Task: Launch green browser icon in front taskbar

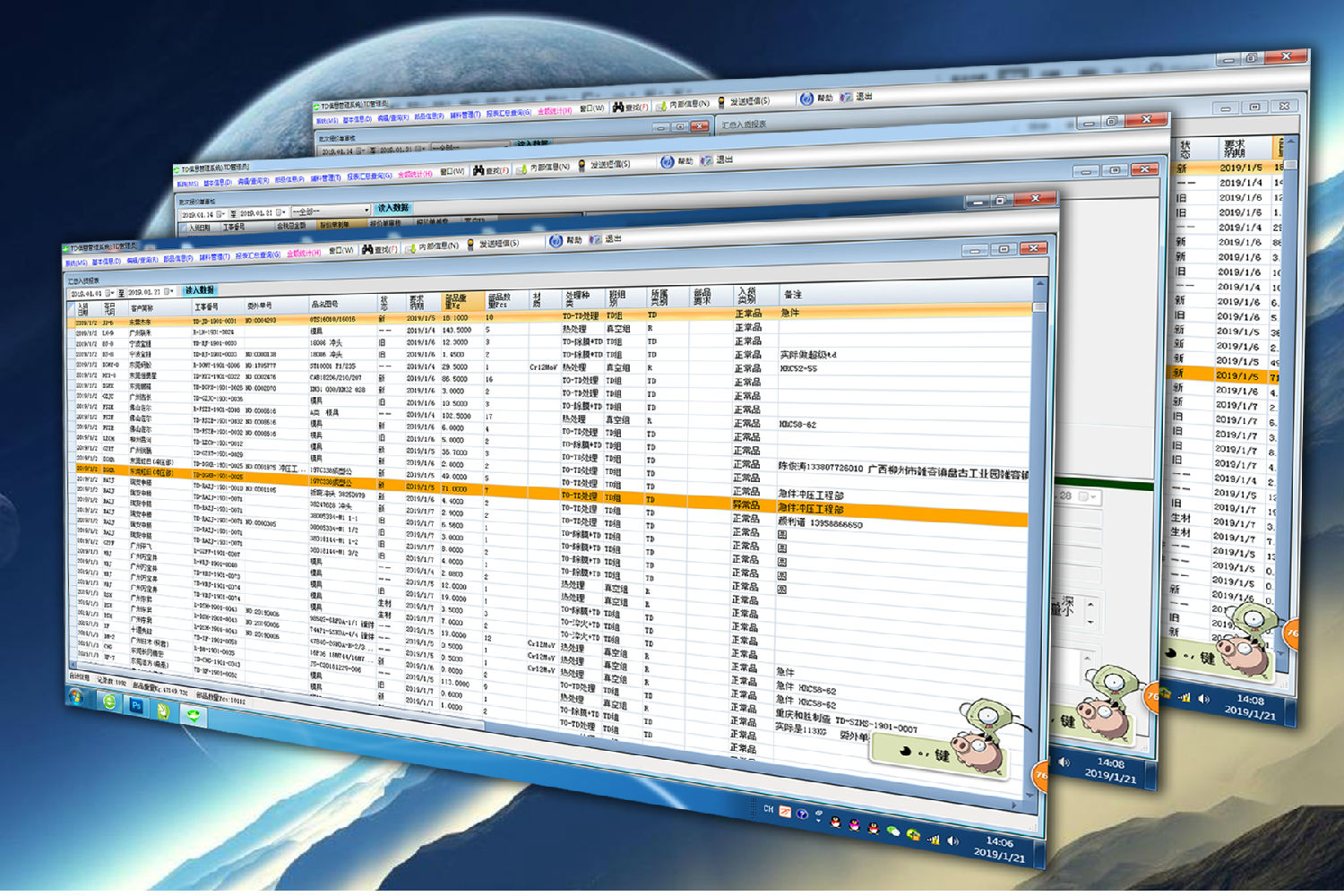Action: tap(109, 702)
